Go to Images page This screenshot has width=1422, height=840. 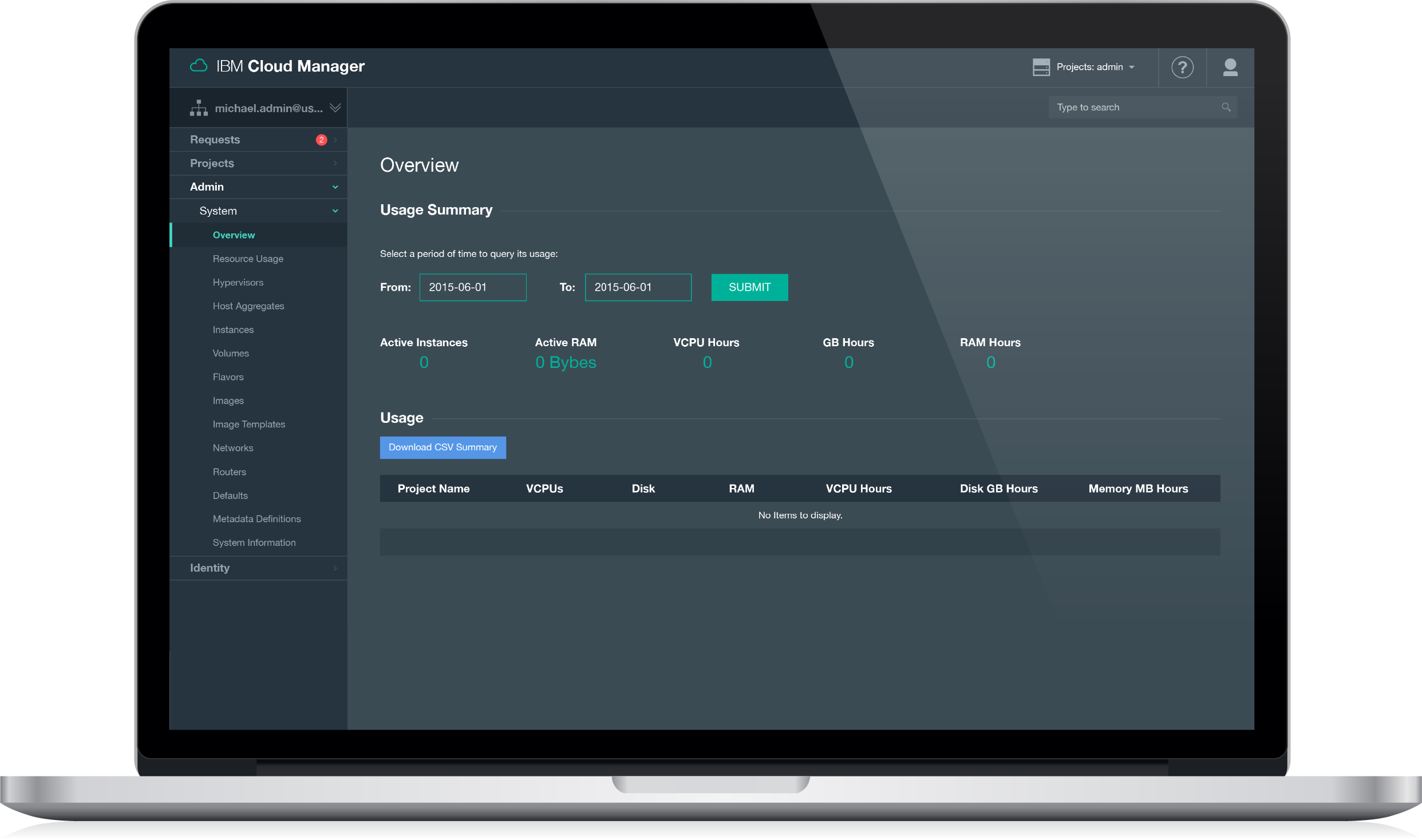click(228, 401)
